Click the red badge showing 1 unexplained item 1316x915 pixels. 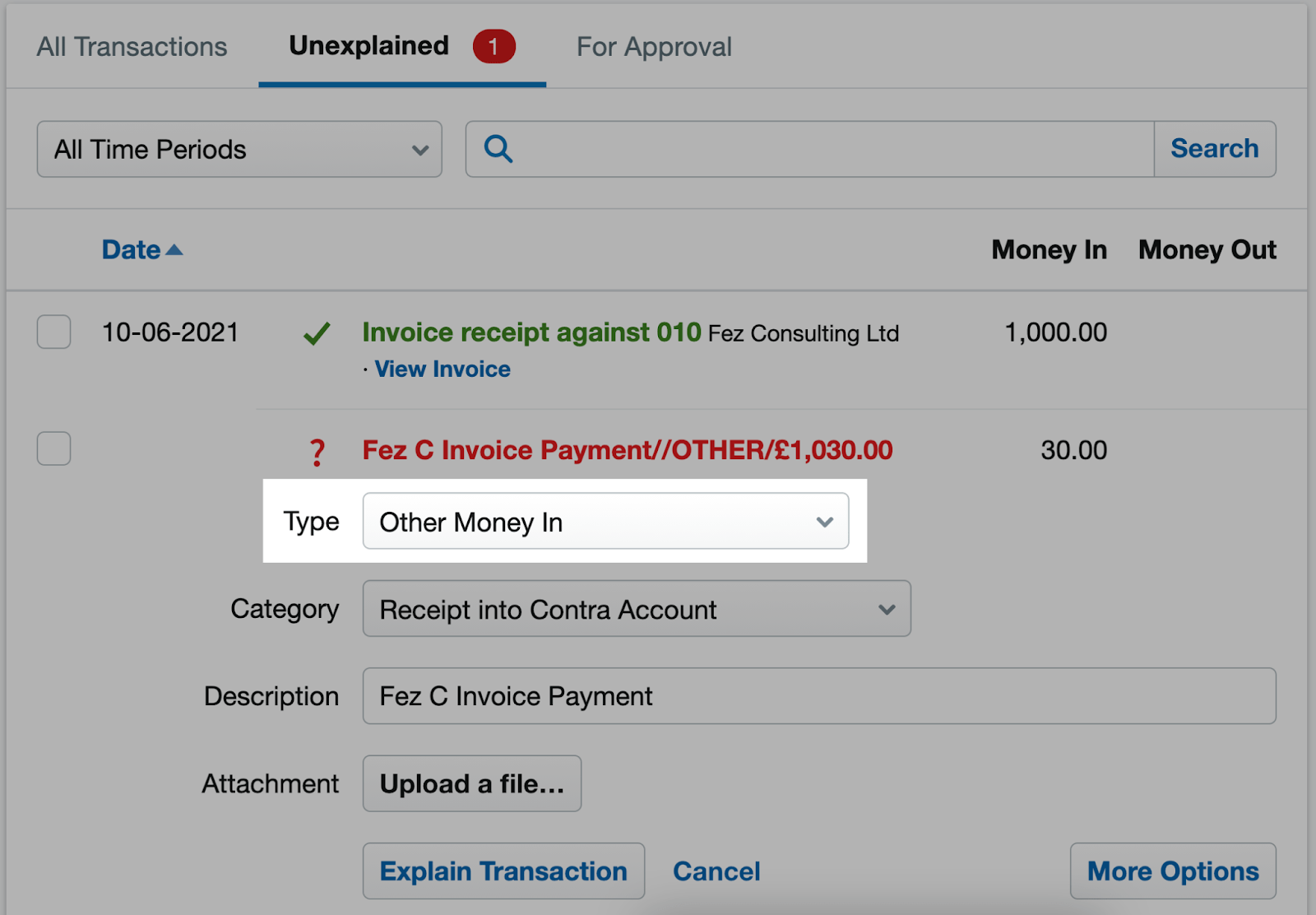[x=493, y=47]
